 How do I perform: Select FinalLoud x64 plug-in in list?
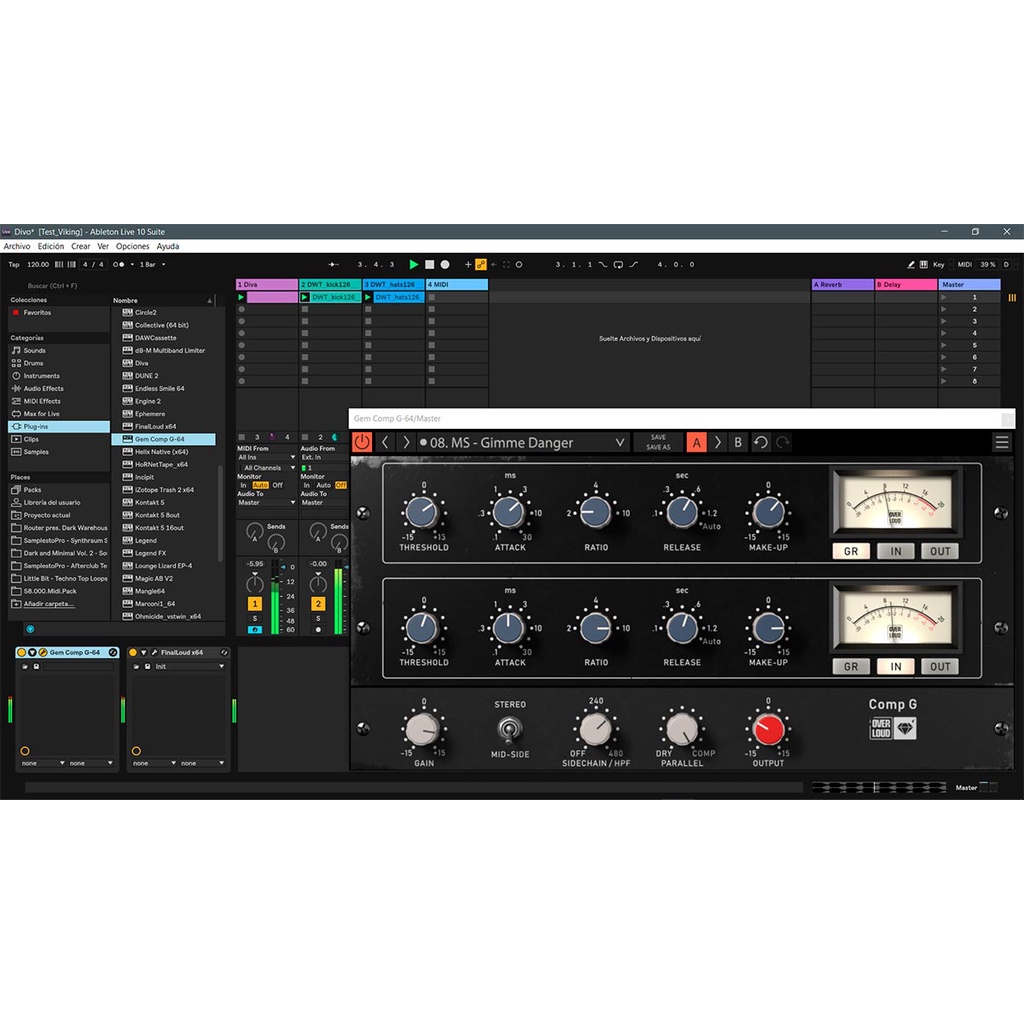pos(163,426)
